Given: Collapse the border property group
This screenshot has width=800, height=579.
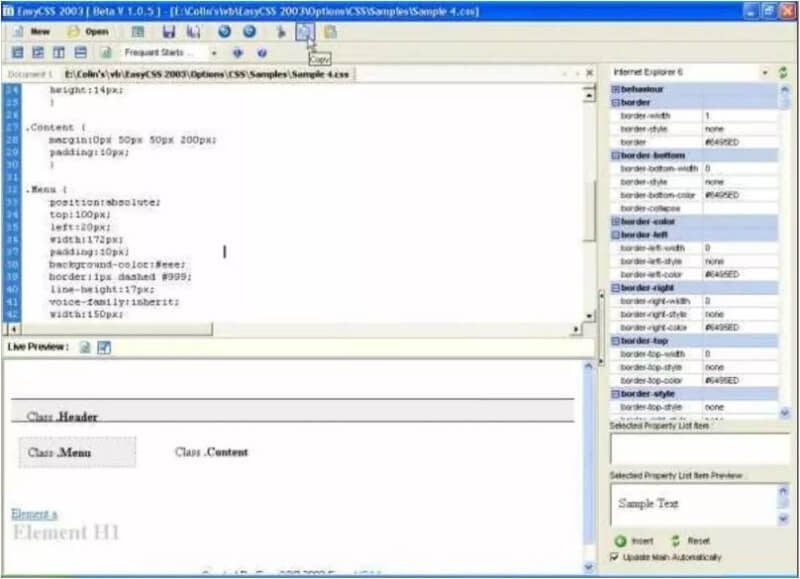Looking at the screenshot, I should (x=615, y=103).
